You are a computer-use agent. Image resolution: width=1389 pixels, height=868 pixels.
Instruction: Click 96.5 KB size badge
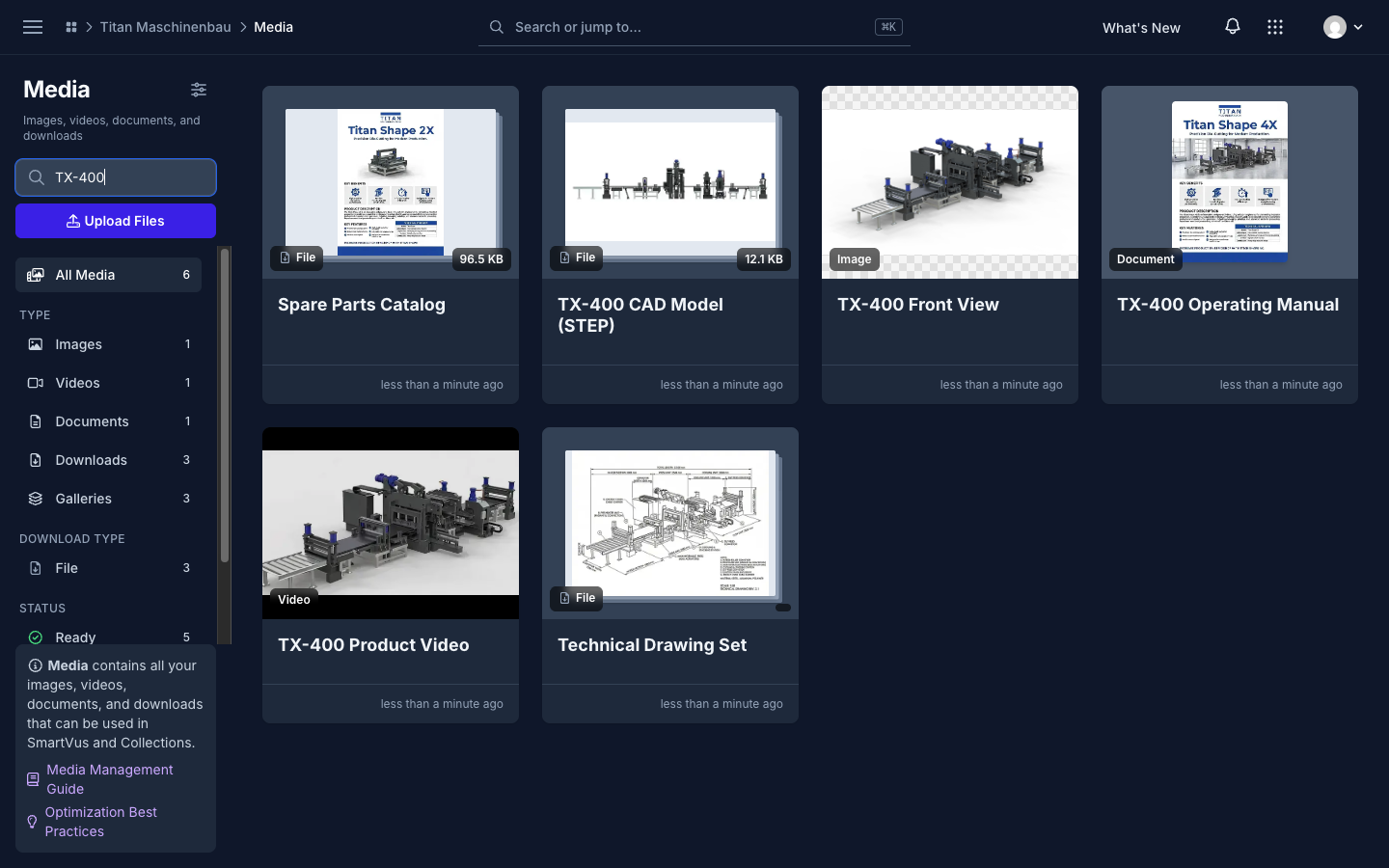(481, 258)
